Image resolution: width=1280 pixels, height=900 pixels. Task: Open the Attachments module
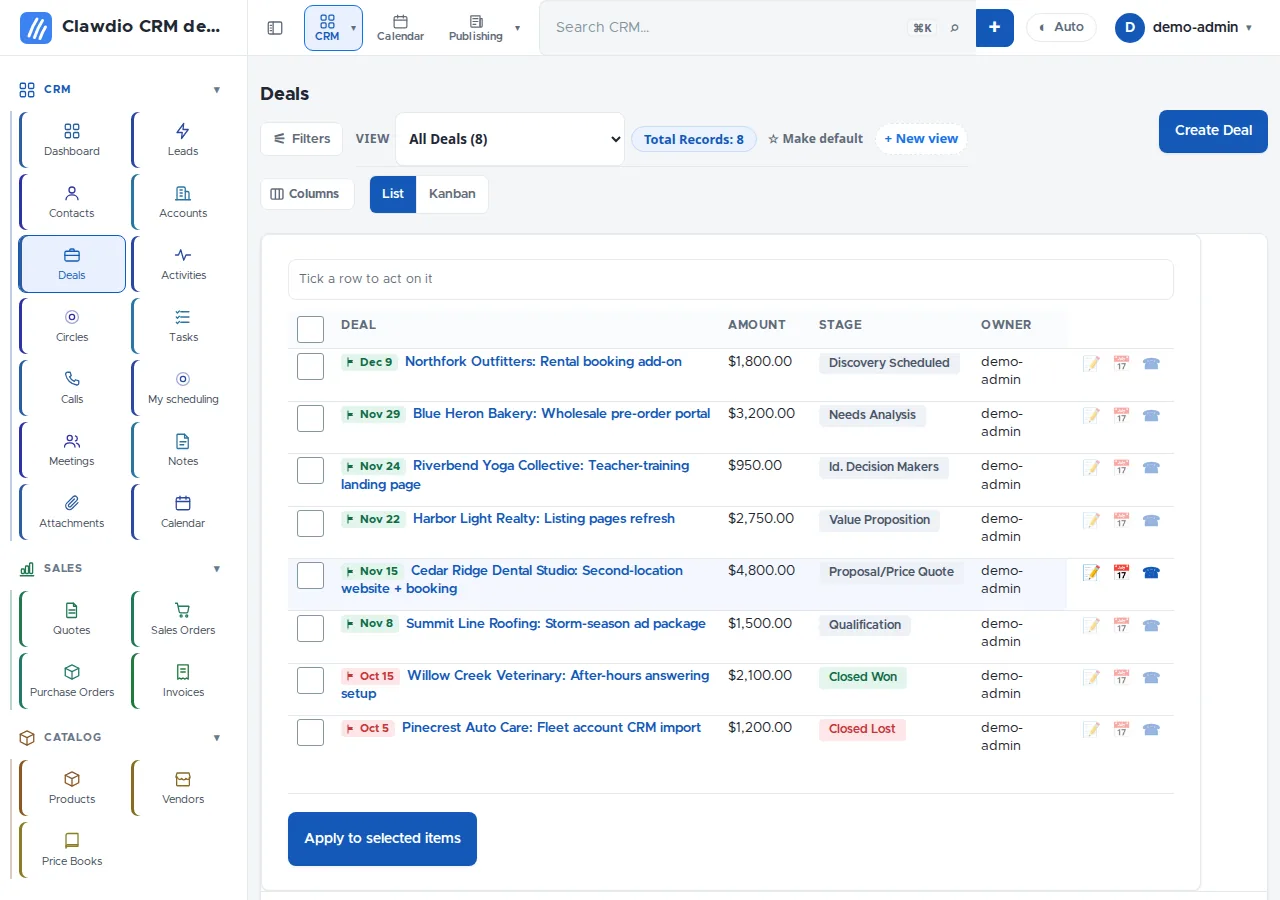coord(72,512)
